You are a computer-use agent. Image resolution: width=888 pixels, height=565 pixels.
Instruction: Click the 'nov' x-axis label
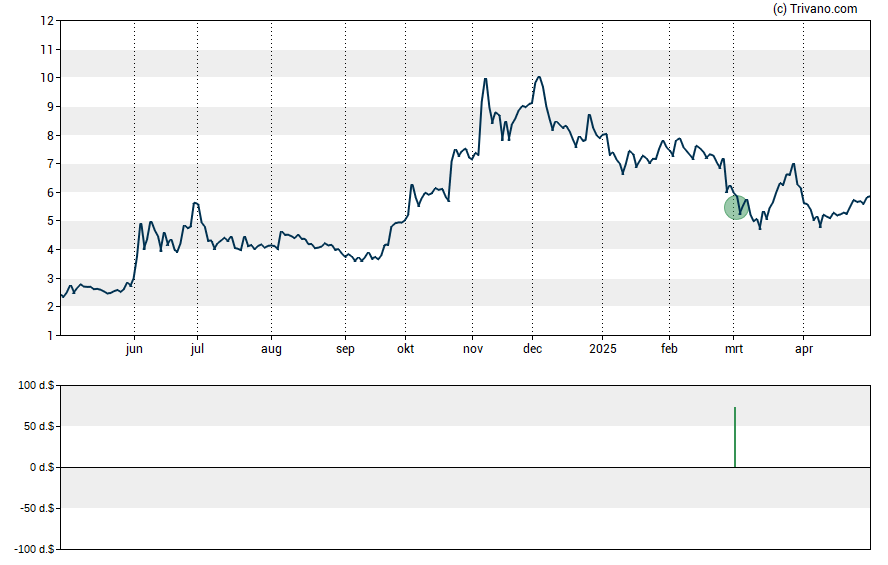(473, 349)
